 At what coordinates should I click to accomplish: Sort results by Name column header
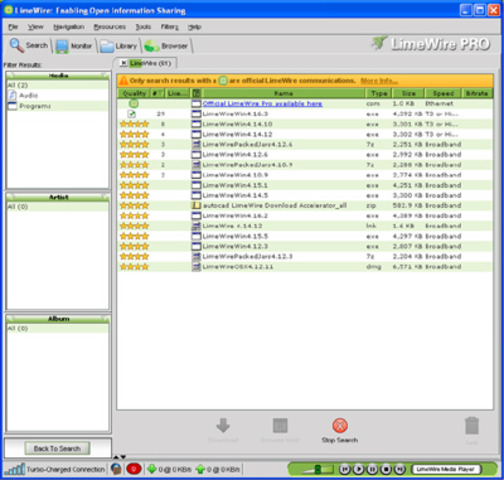tap(283, 93)
